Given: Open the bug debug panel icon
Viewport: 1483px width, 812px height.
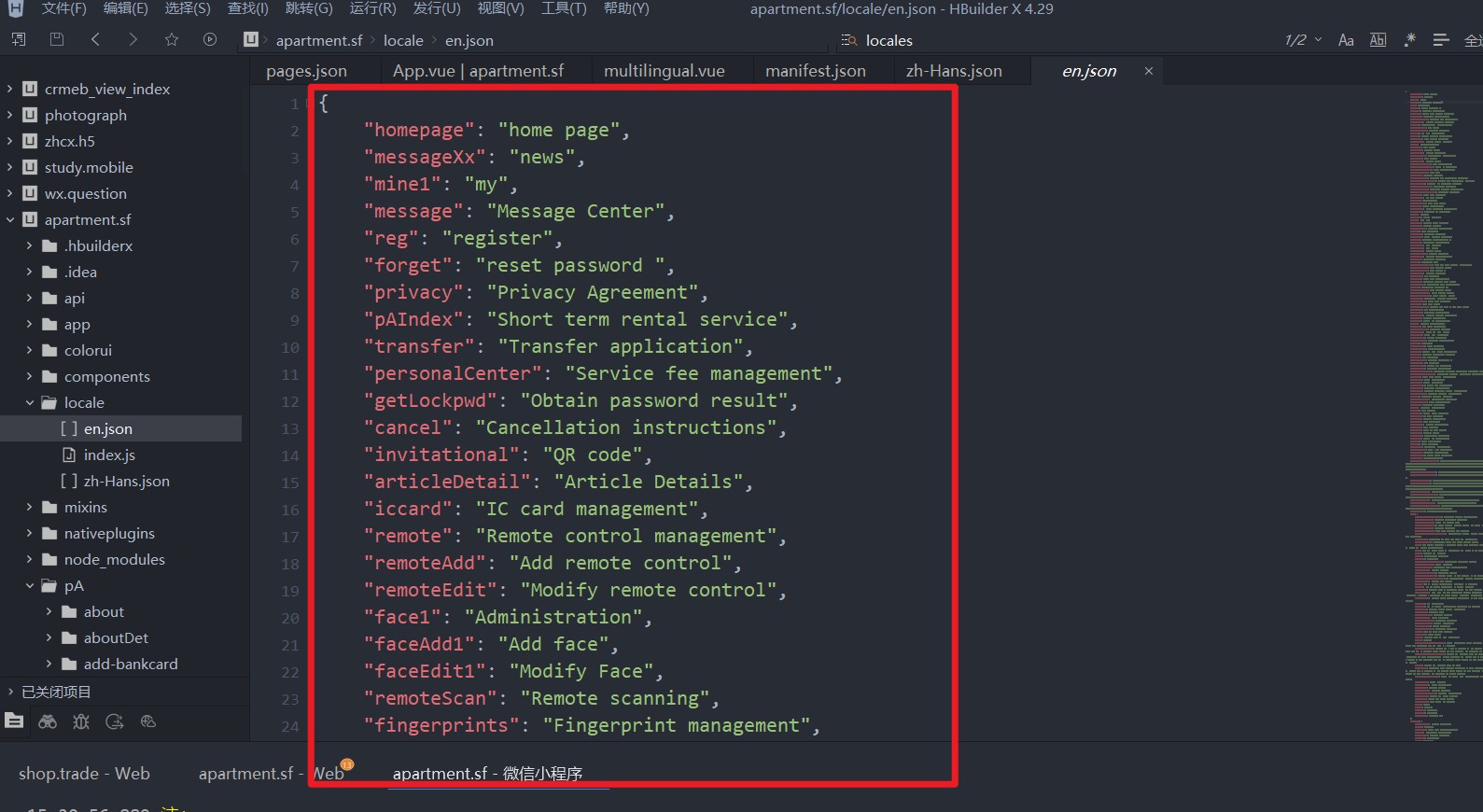Looking at the screenshot, I should 81,721.
